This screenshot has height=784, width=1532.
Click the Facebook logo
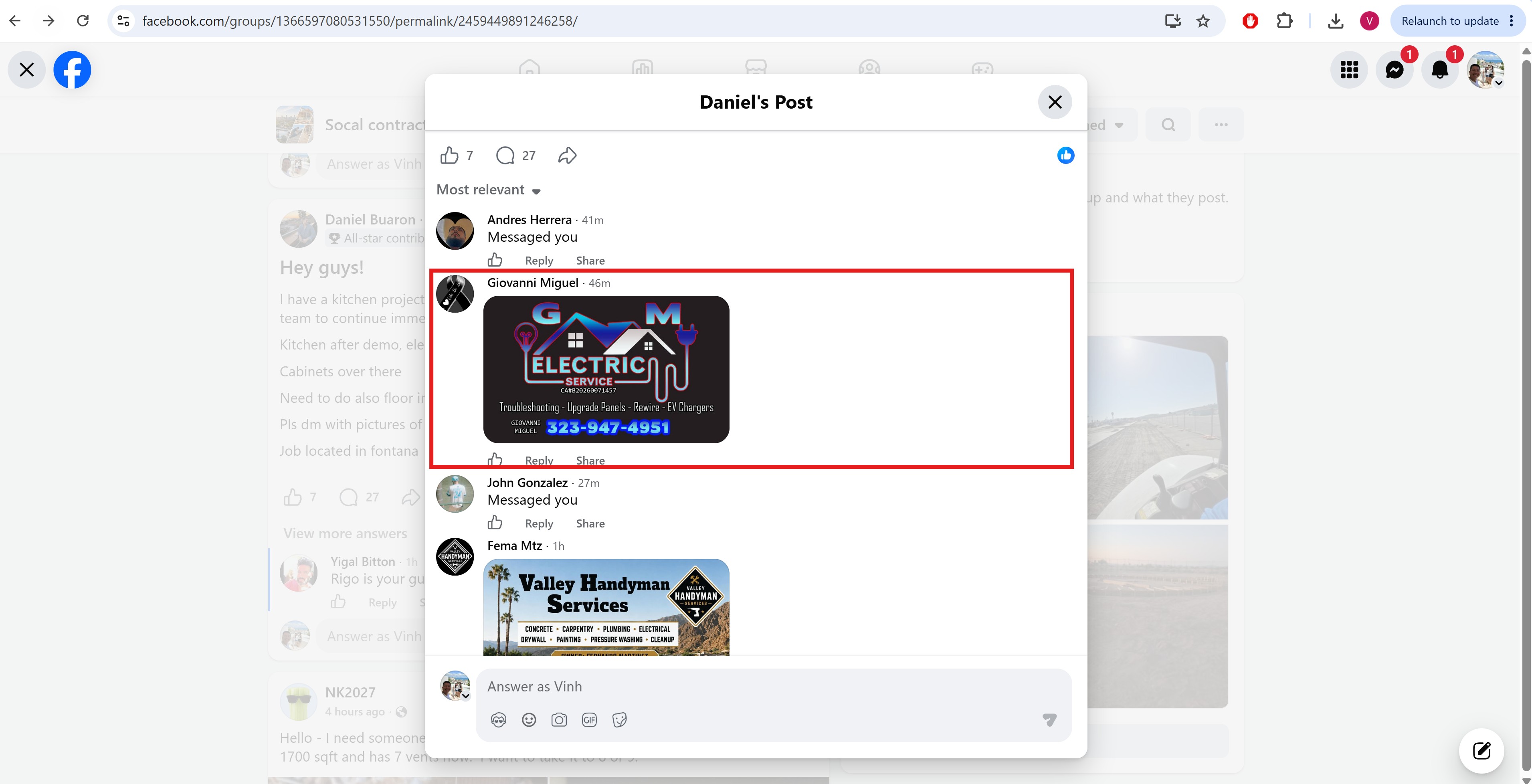(72, 70)
